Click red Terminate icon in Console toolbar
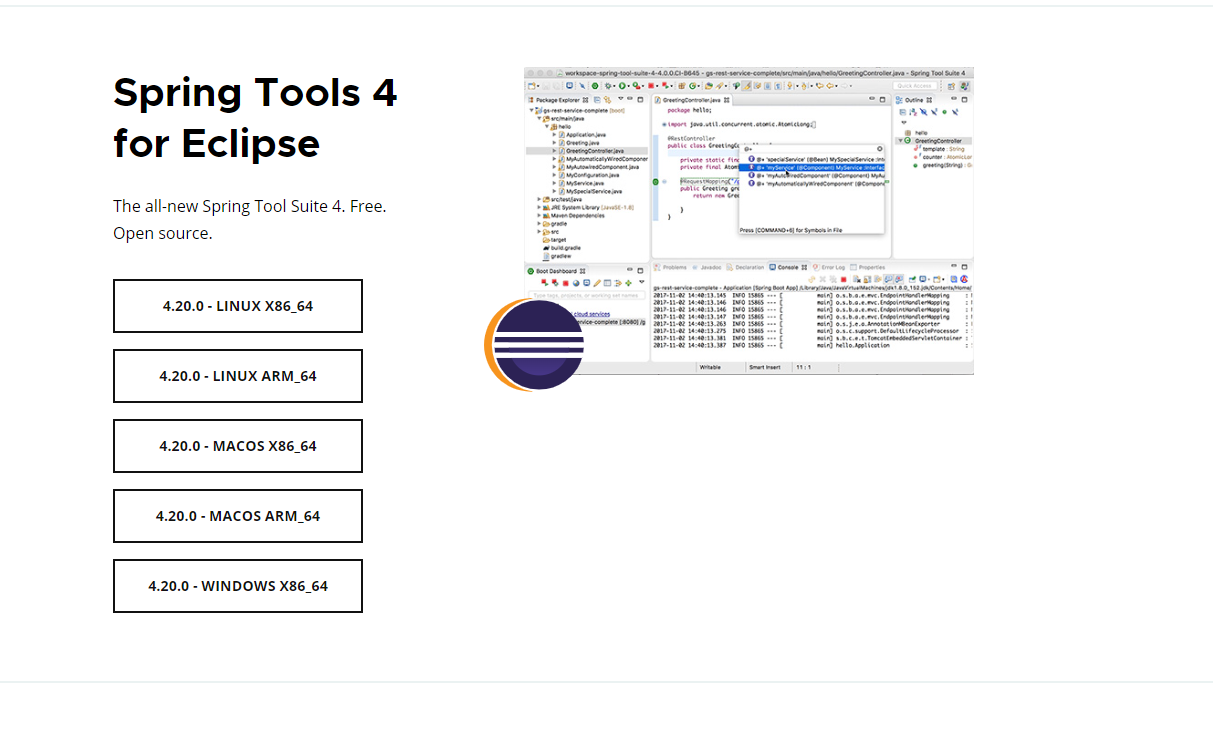The width and height of the screenshot is (1213, 734). 843,279
